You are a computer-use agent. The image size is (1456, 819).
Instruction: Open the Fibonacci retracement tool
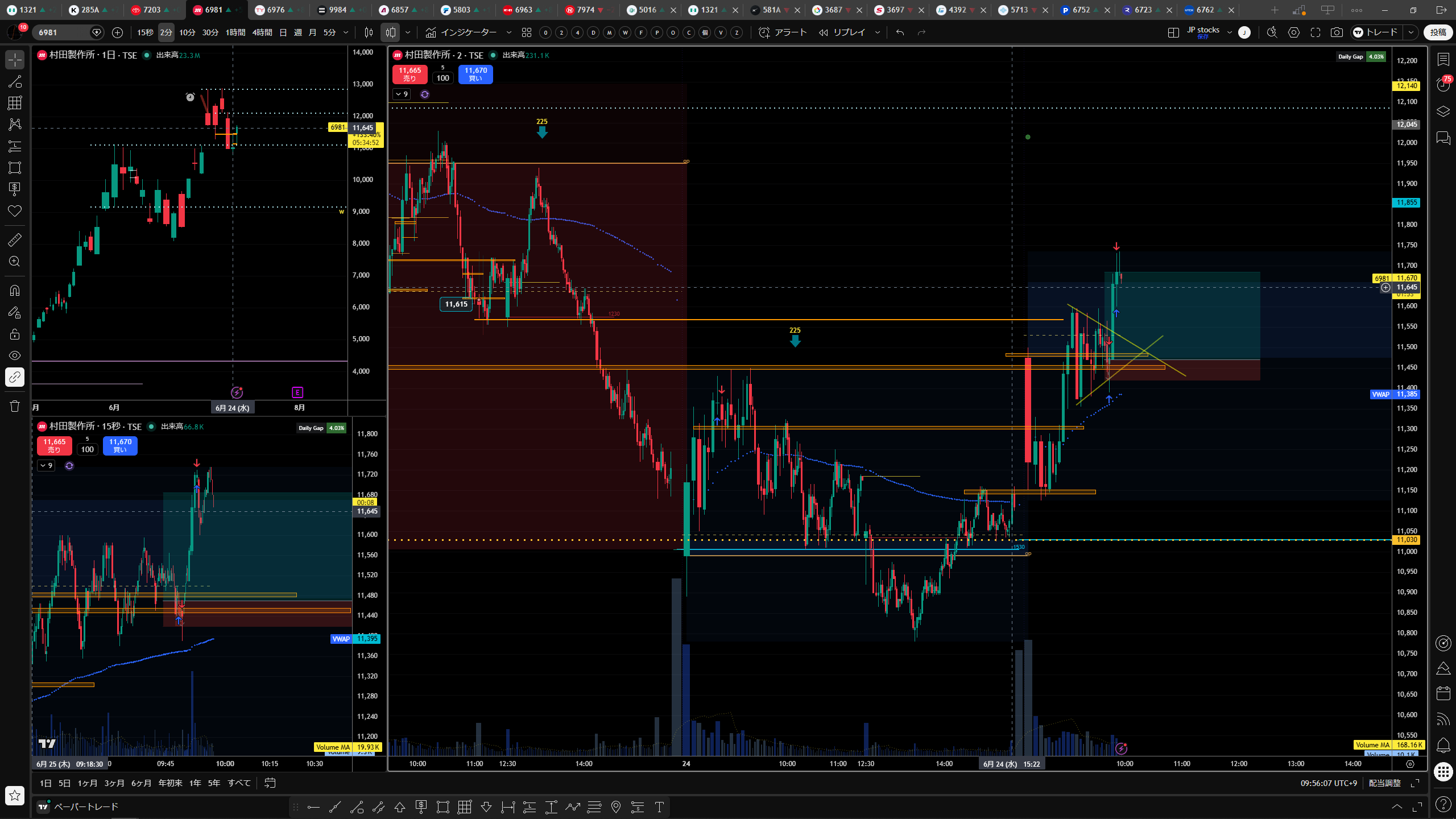(x=15, y=103)
